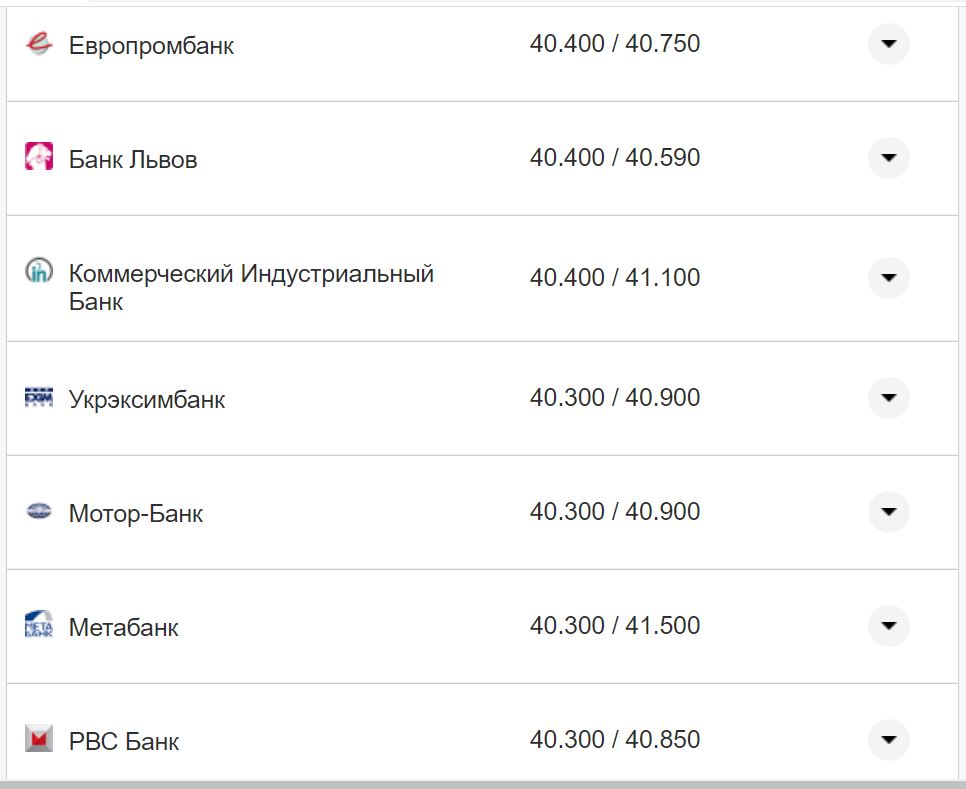Click the Метабанк logo icon
This screenshot has width=966, height=789.
pos(38,626)
